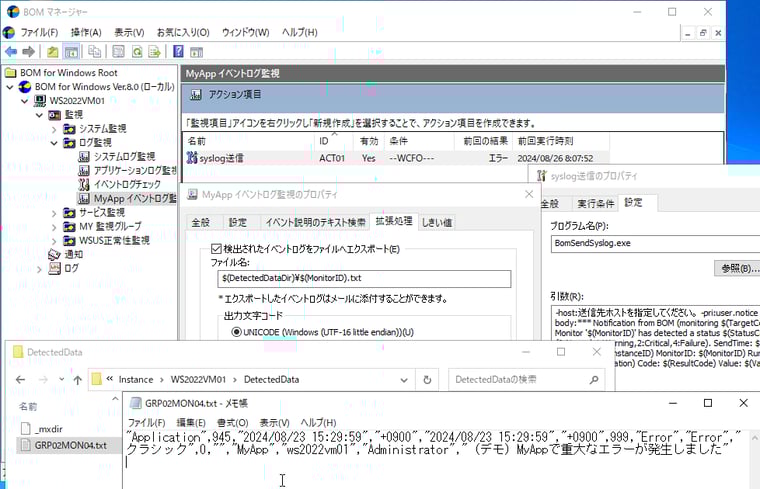The image size is (760, 489).
Task: Click the ID column header
Action: pos(333,141)
